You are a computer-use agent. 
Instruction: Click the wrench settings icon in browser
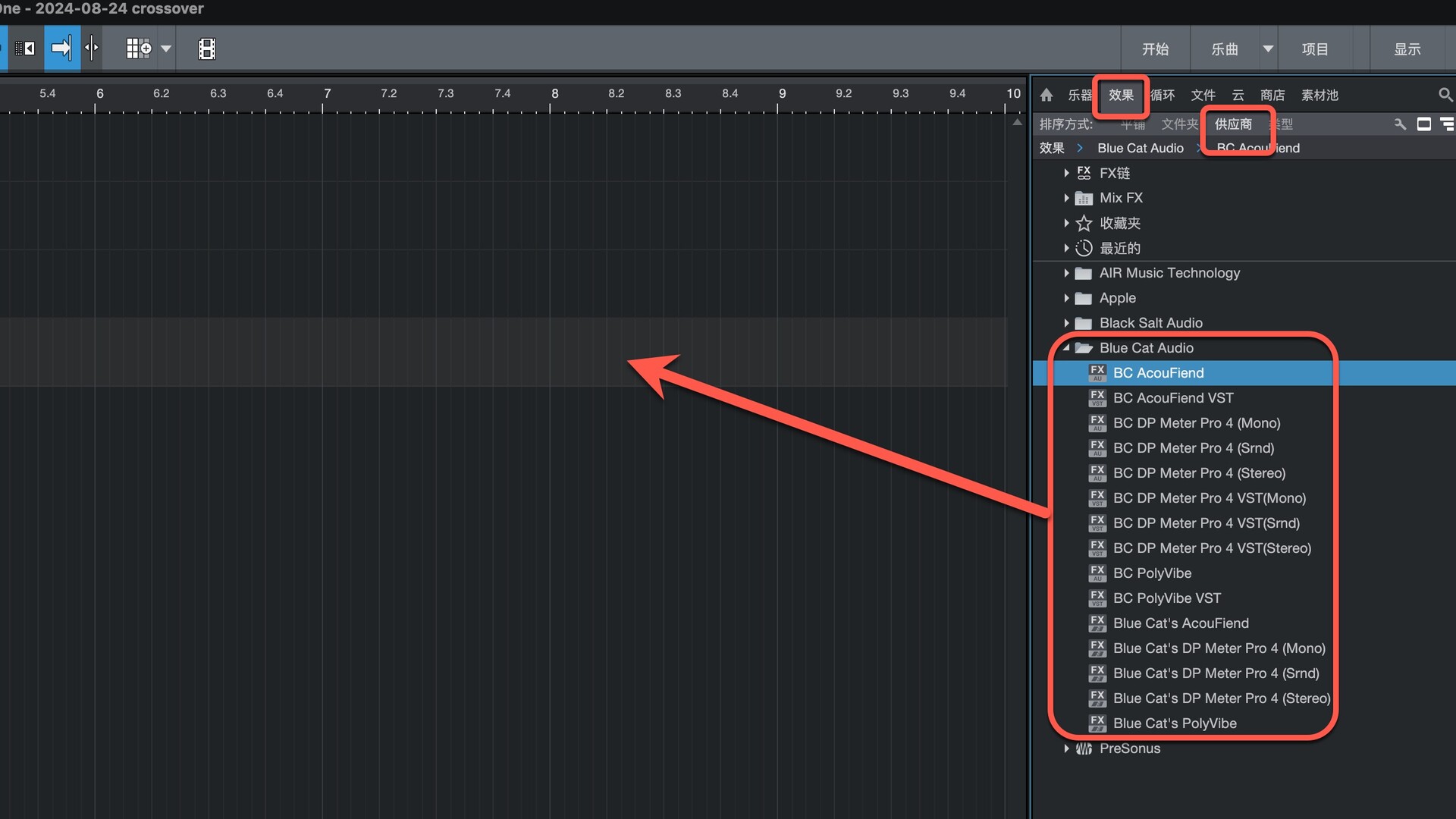coord(1400,124)
